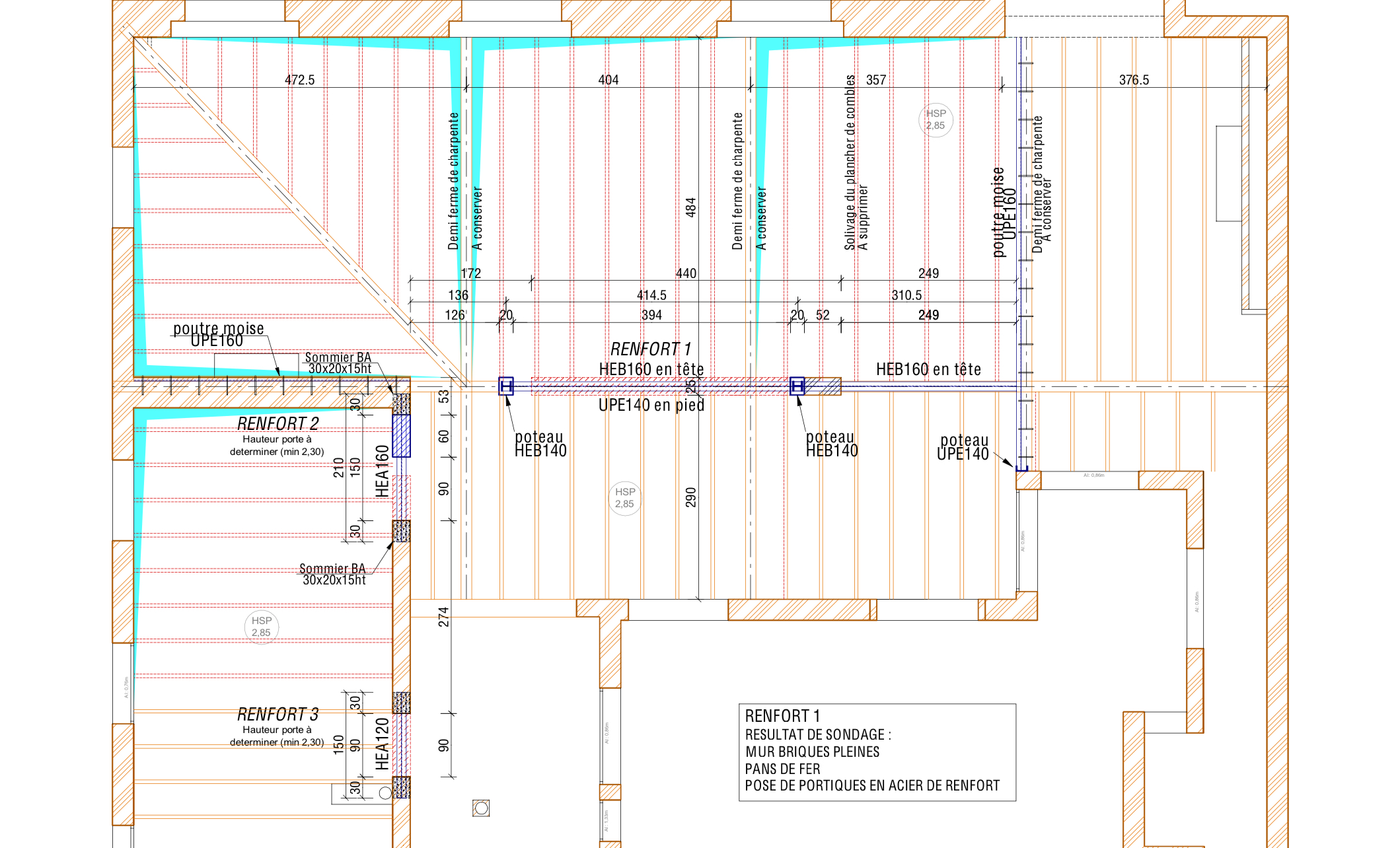The height and width of the screenshot is (848, 1400).
Task: Click the 376.5 dimension text
Action: [x=1134, y=80]
